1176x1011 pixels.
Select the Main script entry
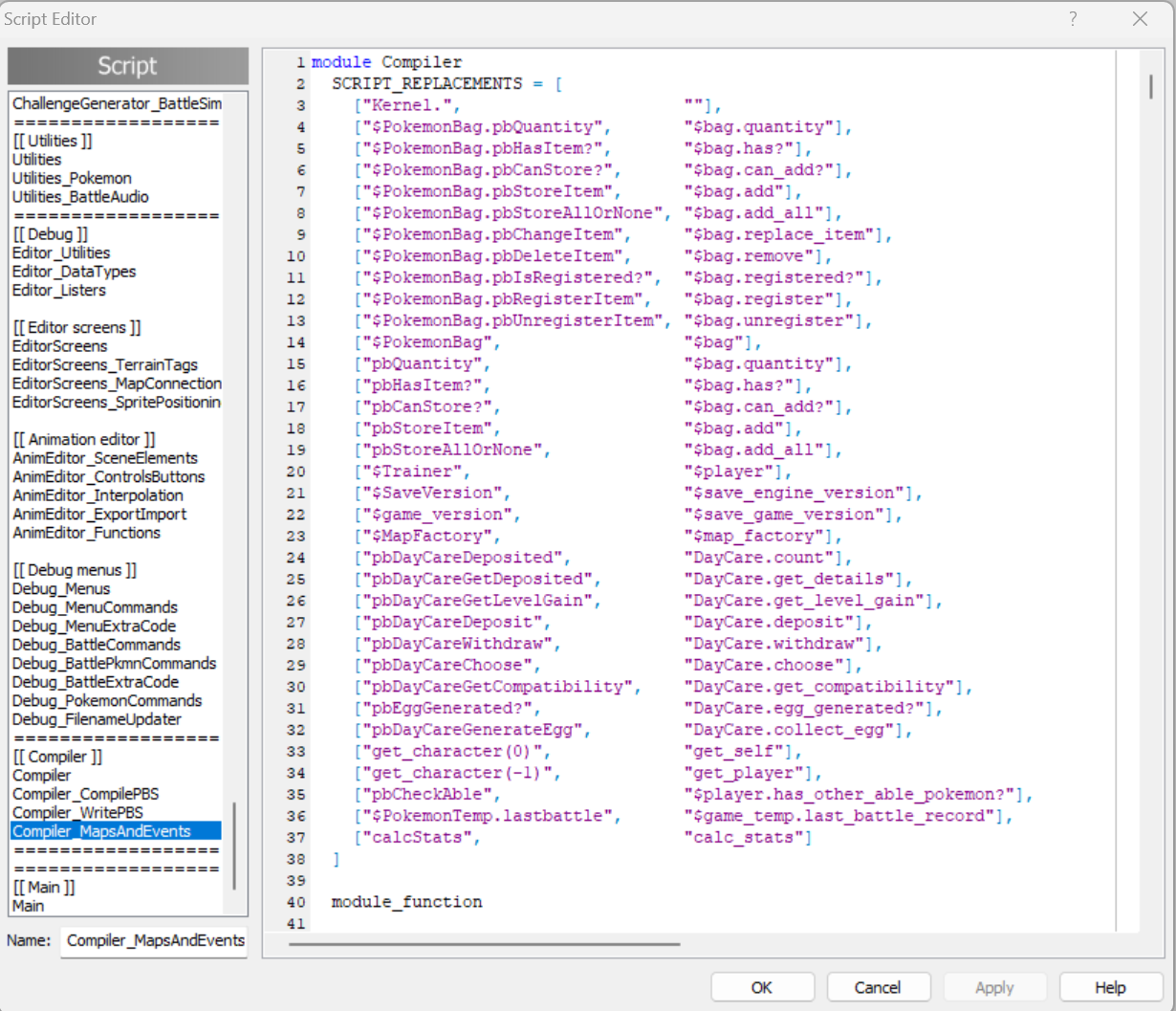point(29,906)
